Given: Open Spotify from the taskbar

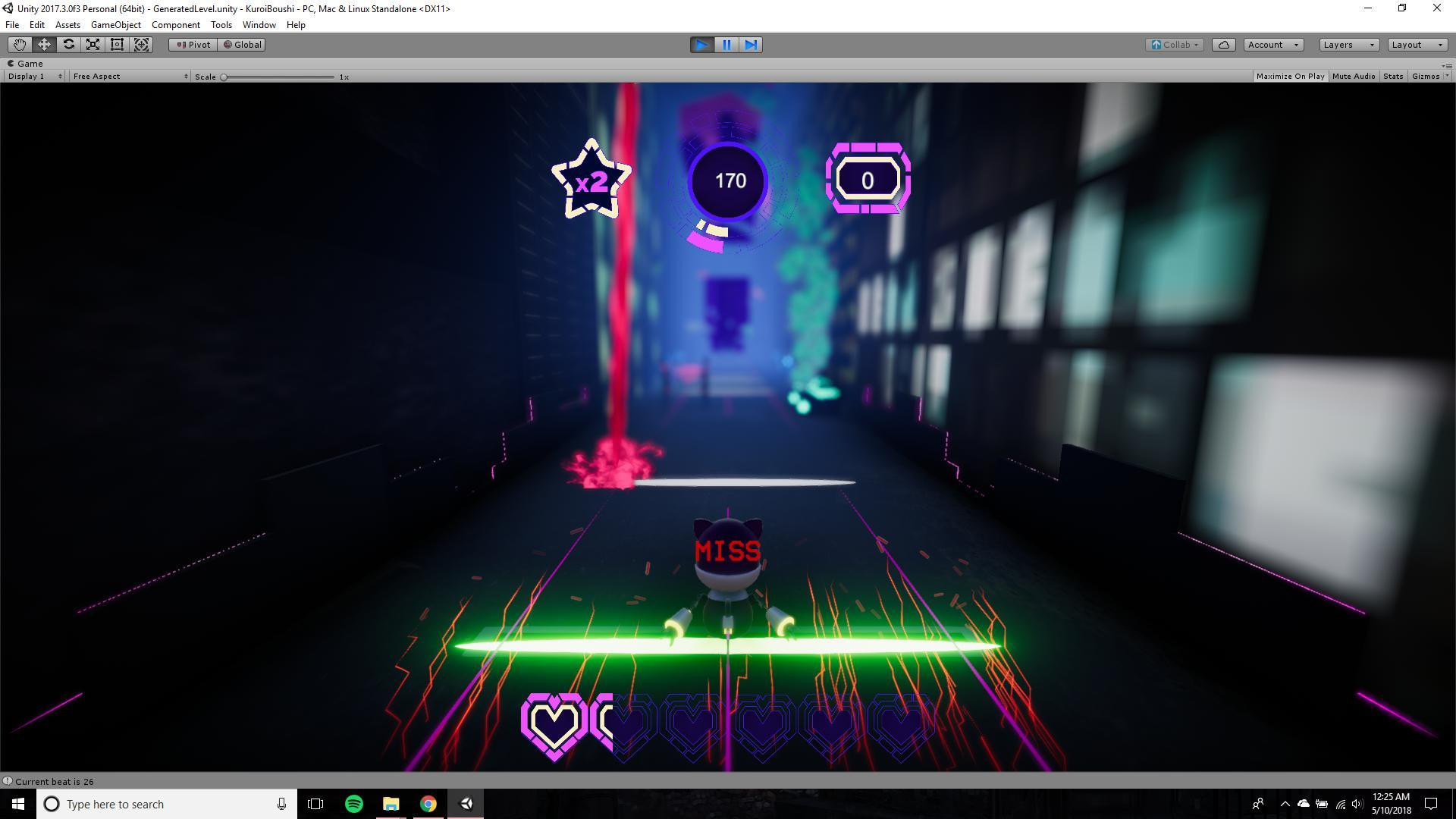Looking at the screenshot, I should pyautogui.click(x=353, y=804).
